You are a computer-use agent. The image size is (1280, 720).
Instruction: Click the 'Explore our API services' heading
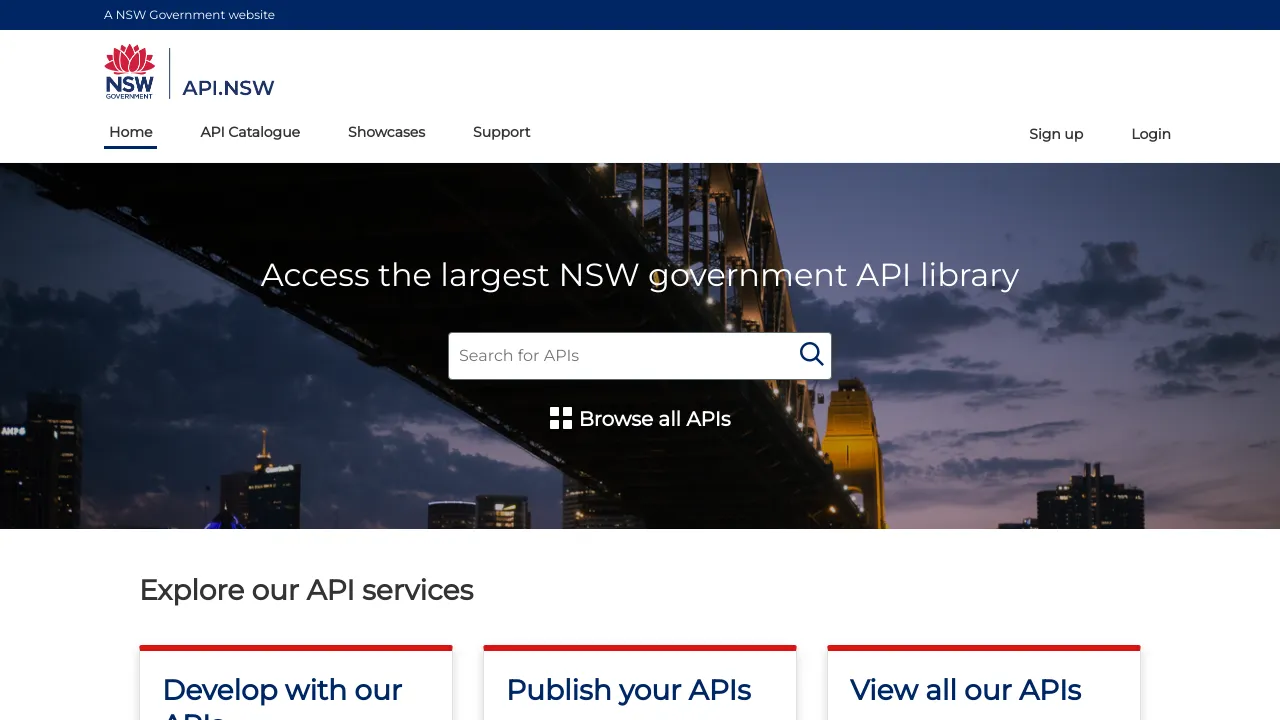point(306,590)
